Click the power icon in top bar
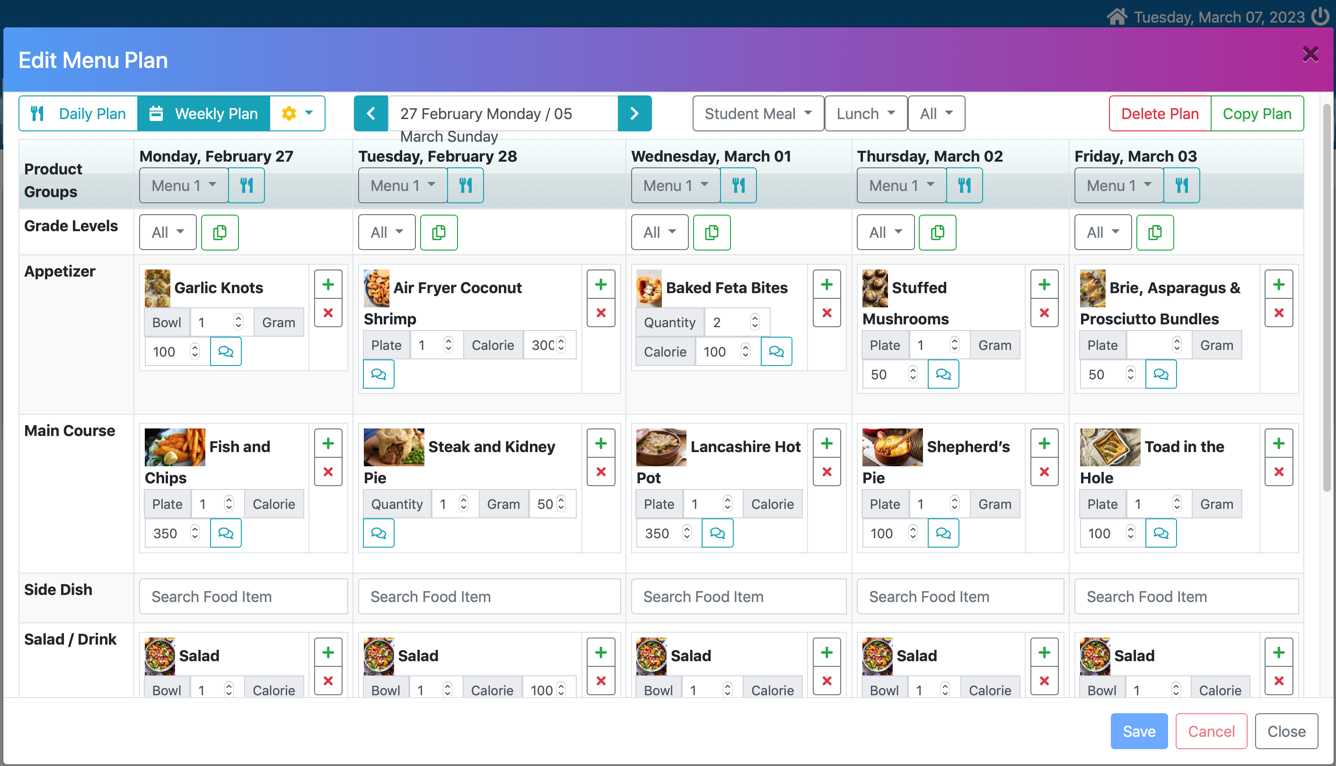This screenshot has width=1336, height=766. click(1321, 17)
